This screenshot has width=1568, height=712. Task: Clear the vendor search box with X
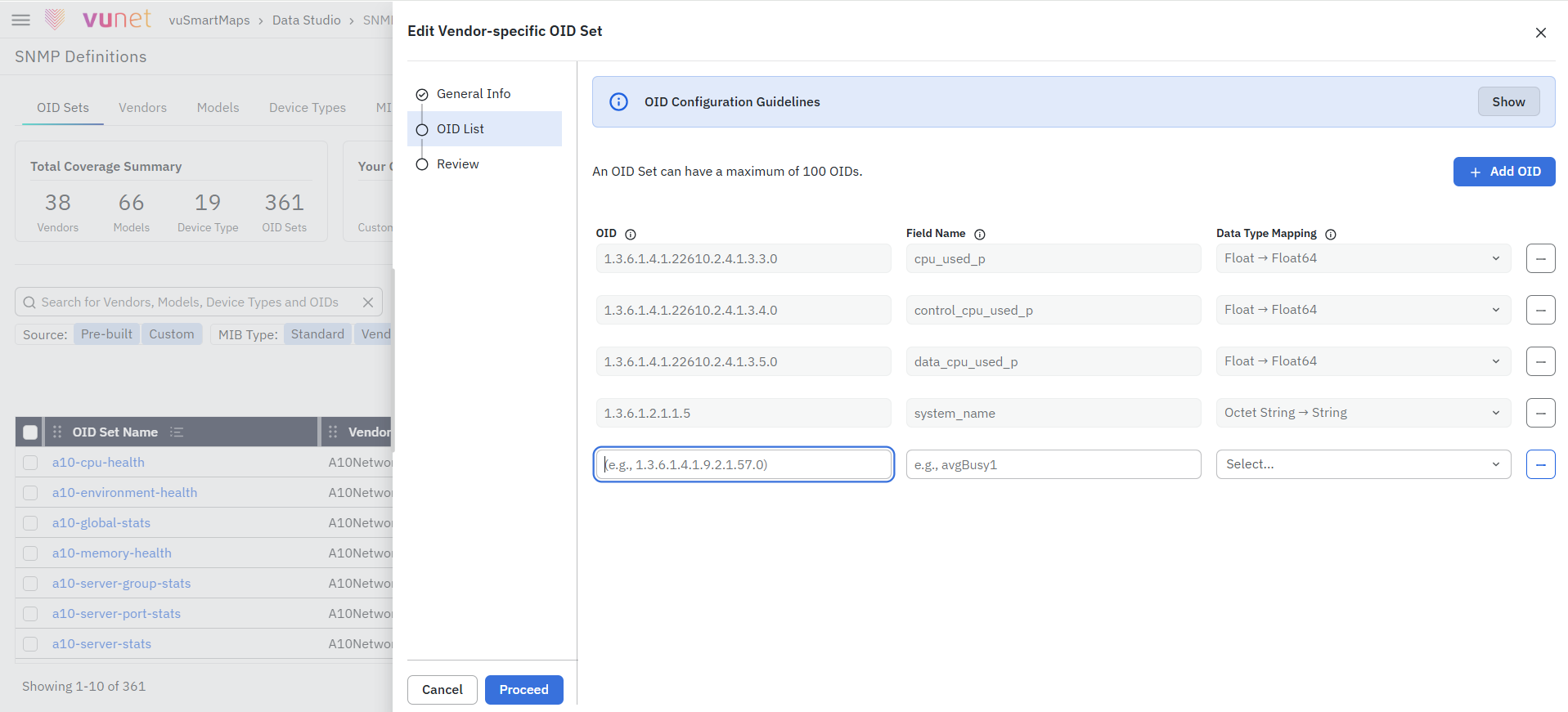[x=368, y=302]
